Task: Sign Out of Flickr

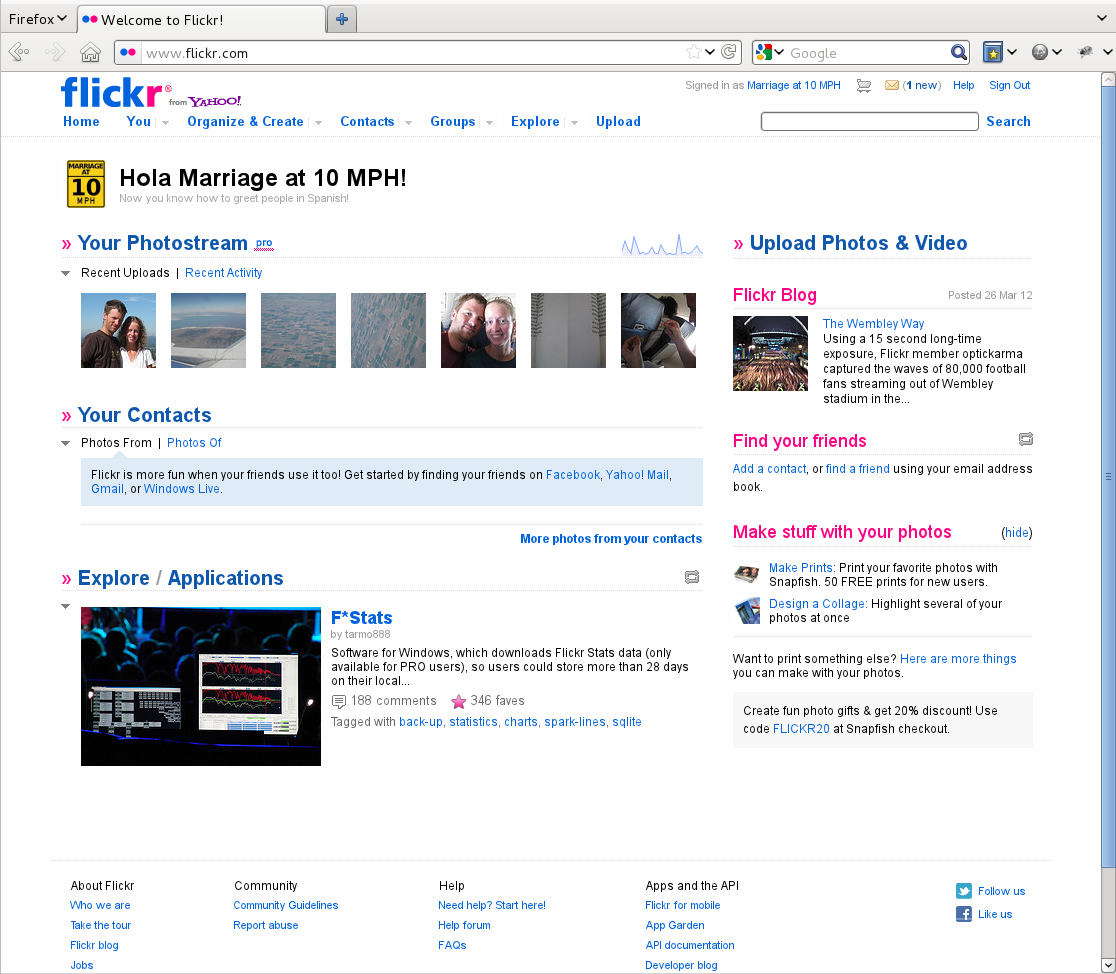Action: pos(1009,85)
